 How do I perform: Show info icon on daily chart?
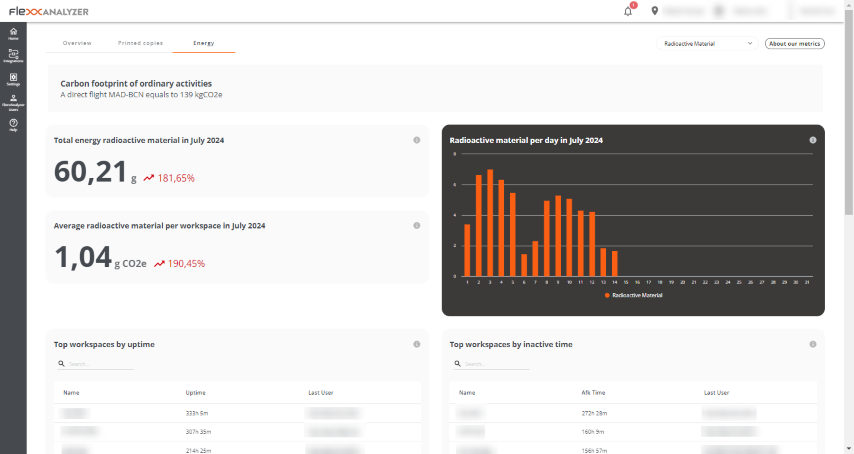pos(813,140)
